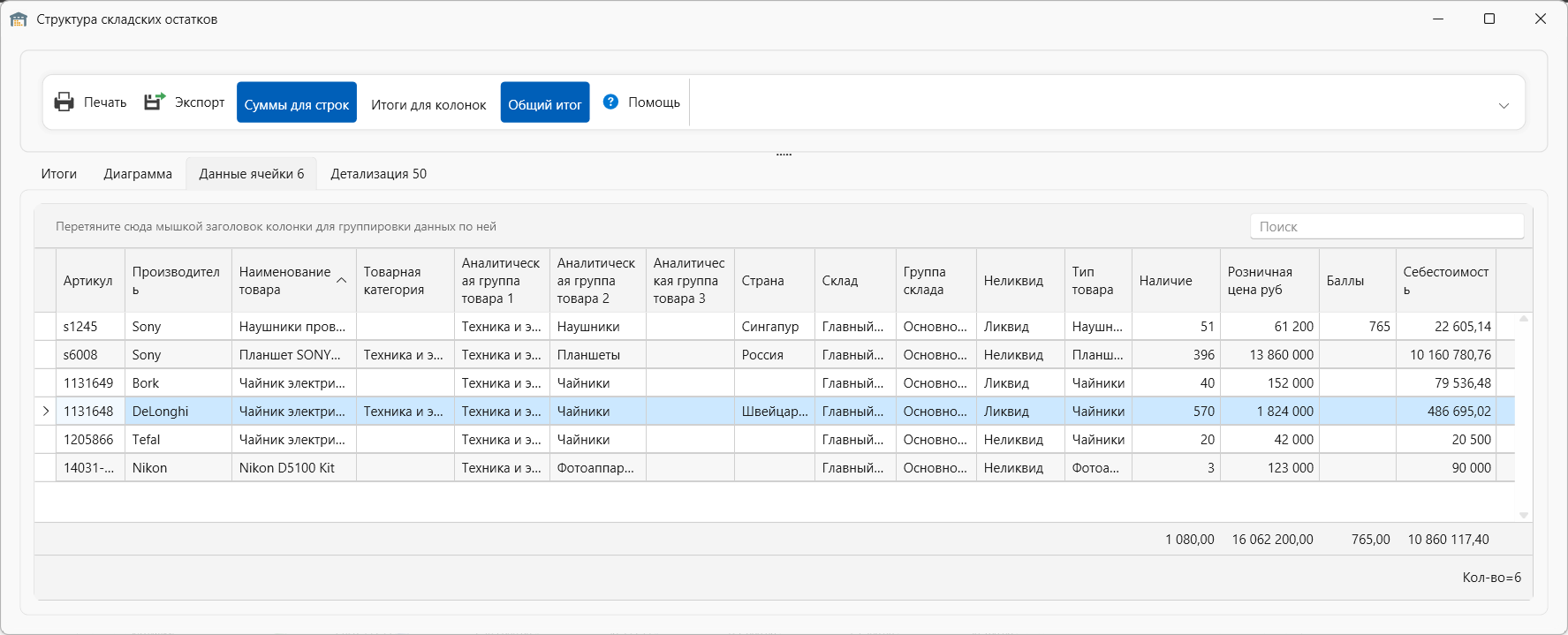The width and height of the screenshot is (1568, 635).
Task: Click total 16 062 200,00 in footer
Action: [1272, 540]
